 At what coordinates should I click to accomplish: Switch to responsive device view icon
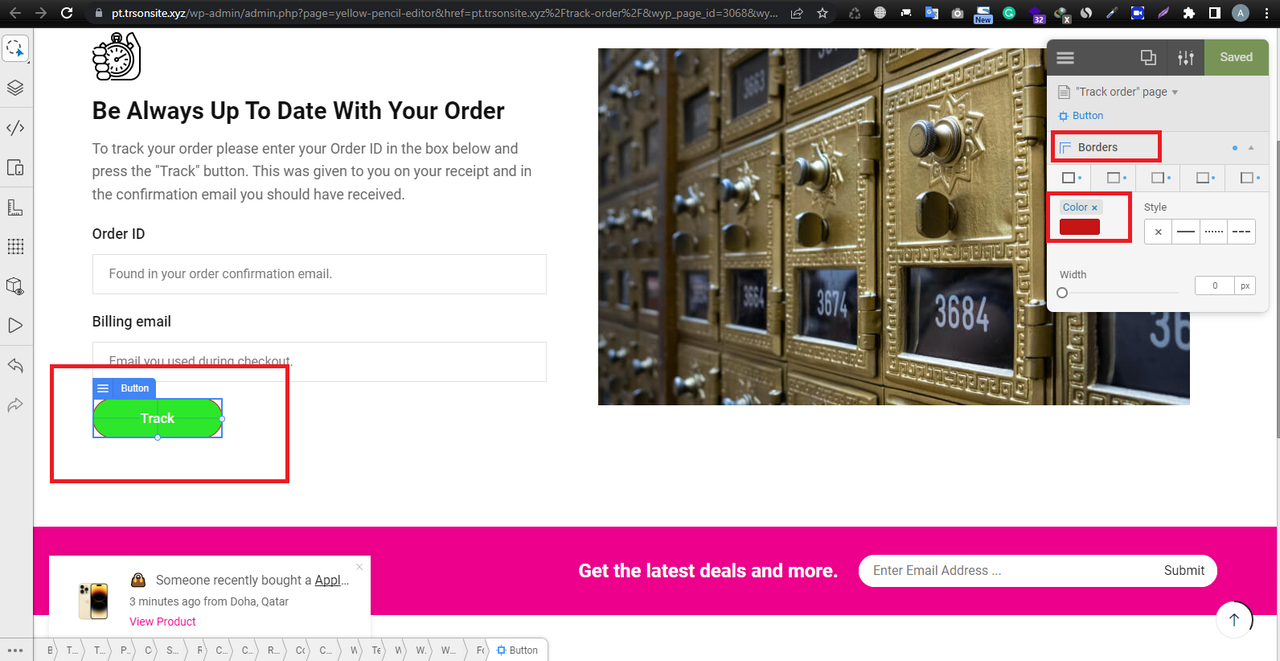click(15, 168)
